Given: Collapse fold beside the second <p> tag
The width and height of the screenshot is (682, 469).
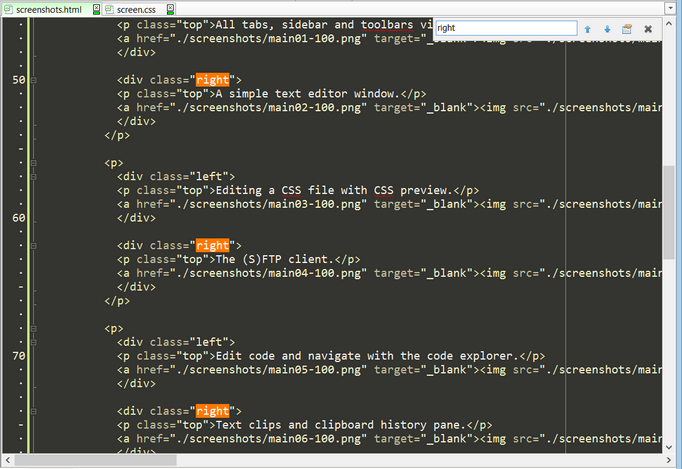Looking at the screenshot, I should tap(33, 163).
